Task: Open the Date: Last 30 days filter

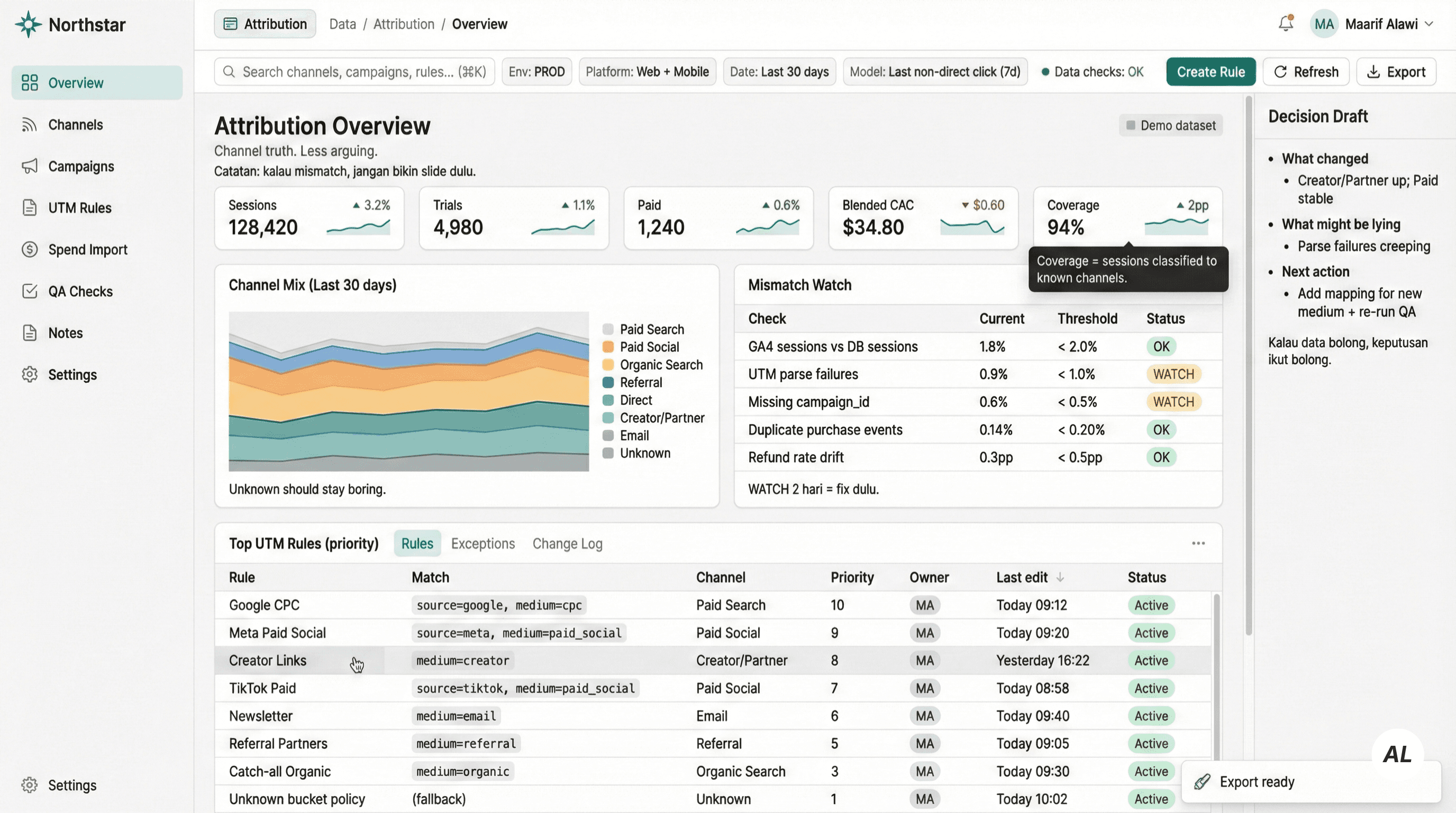Action: (x=779, y=72)
